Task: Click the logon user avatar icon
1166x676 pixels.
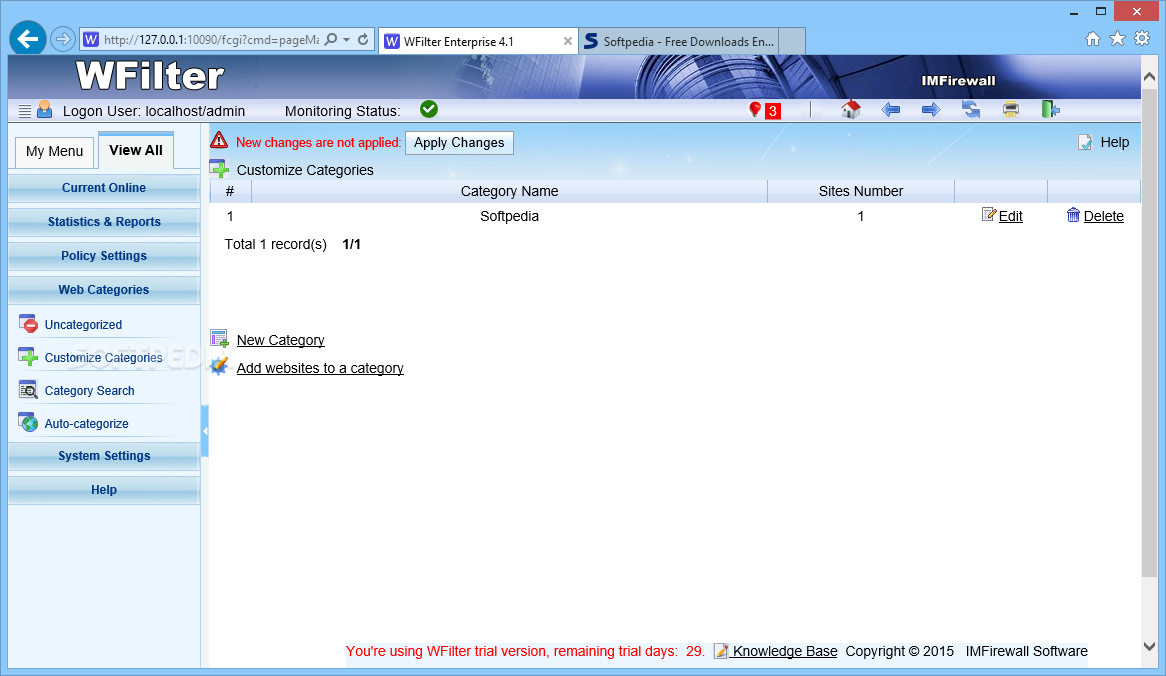Action: coord(45,110)
